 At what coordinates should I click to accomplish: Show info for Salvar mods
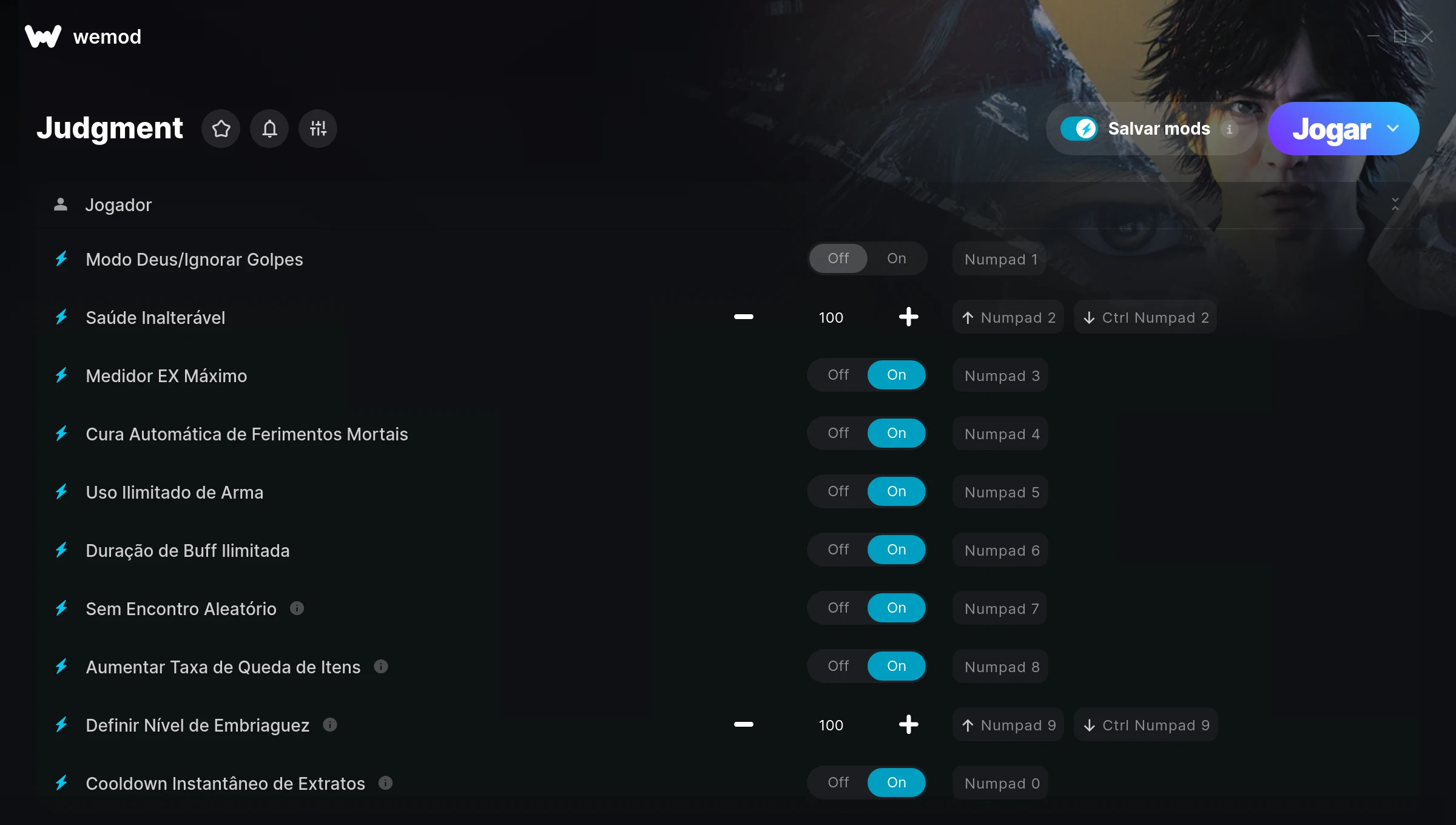point(1229,129)
